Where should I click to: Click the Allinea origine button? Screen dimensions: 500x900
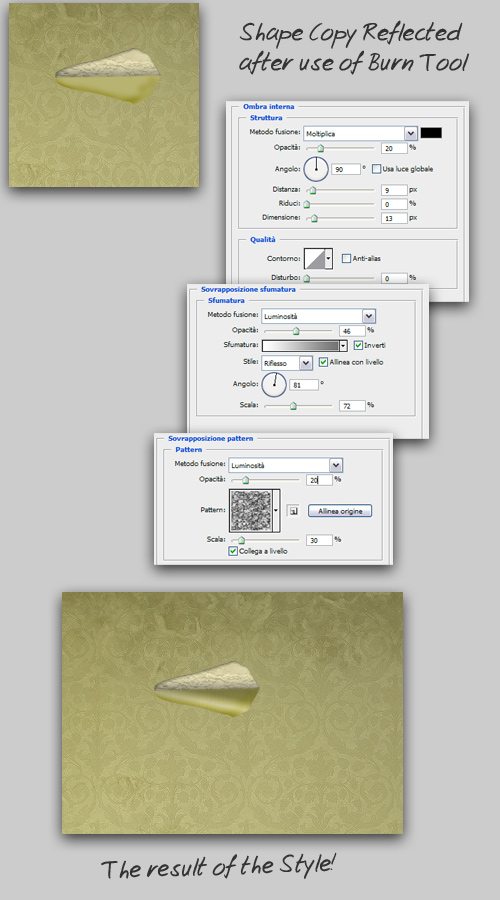pyautogui.click(x=340, y=511)
